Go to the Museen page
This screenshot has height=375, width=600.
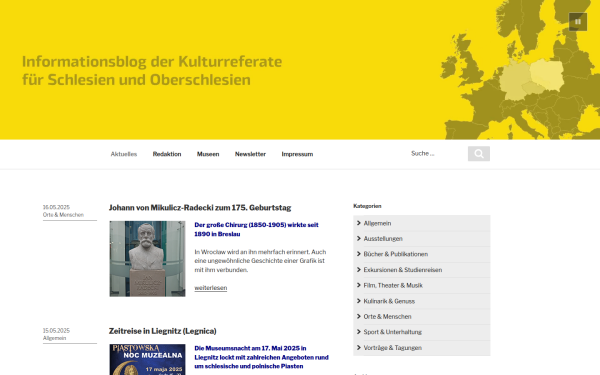pos(208,154)
